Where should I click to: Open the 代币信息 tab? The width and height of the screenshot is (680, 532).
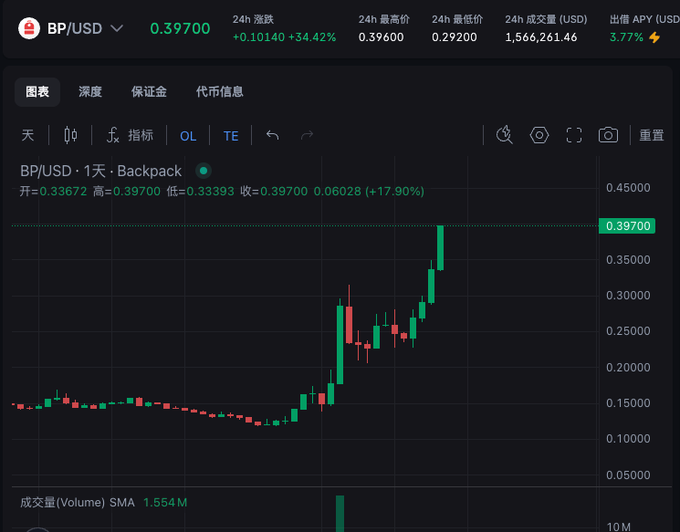pyautogui.click(x=219, y=92)
